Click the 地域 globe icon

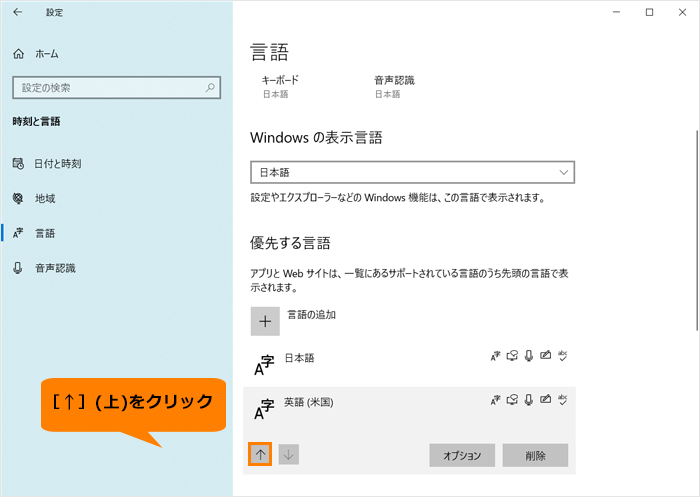click(18, 198)
